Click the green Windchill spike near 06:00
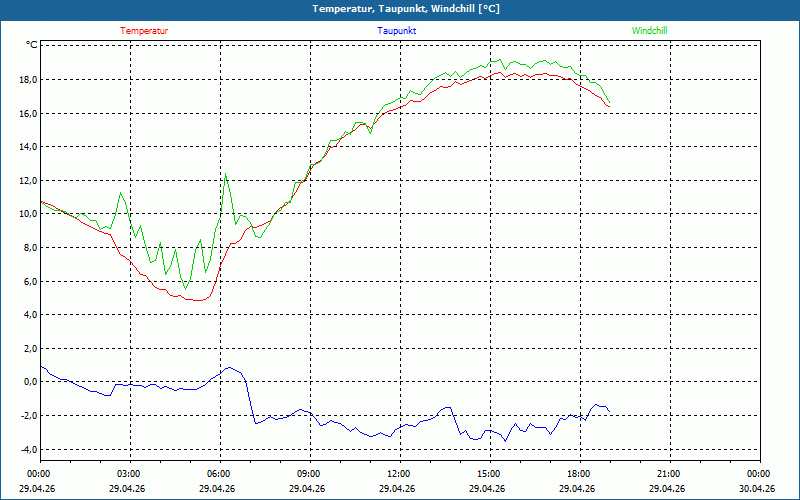 [x=225, y=175]
